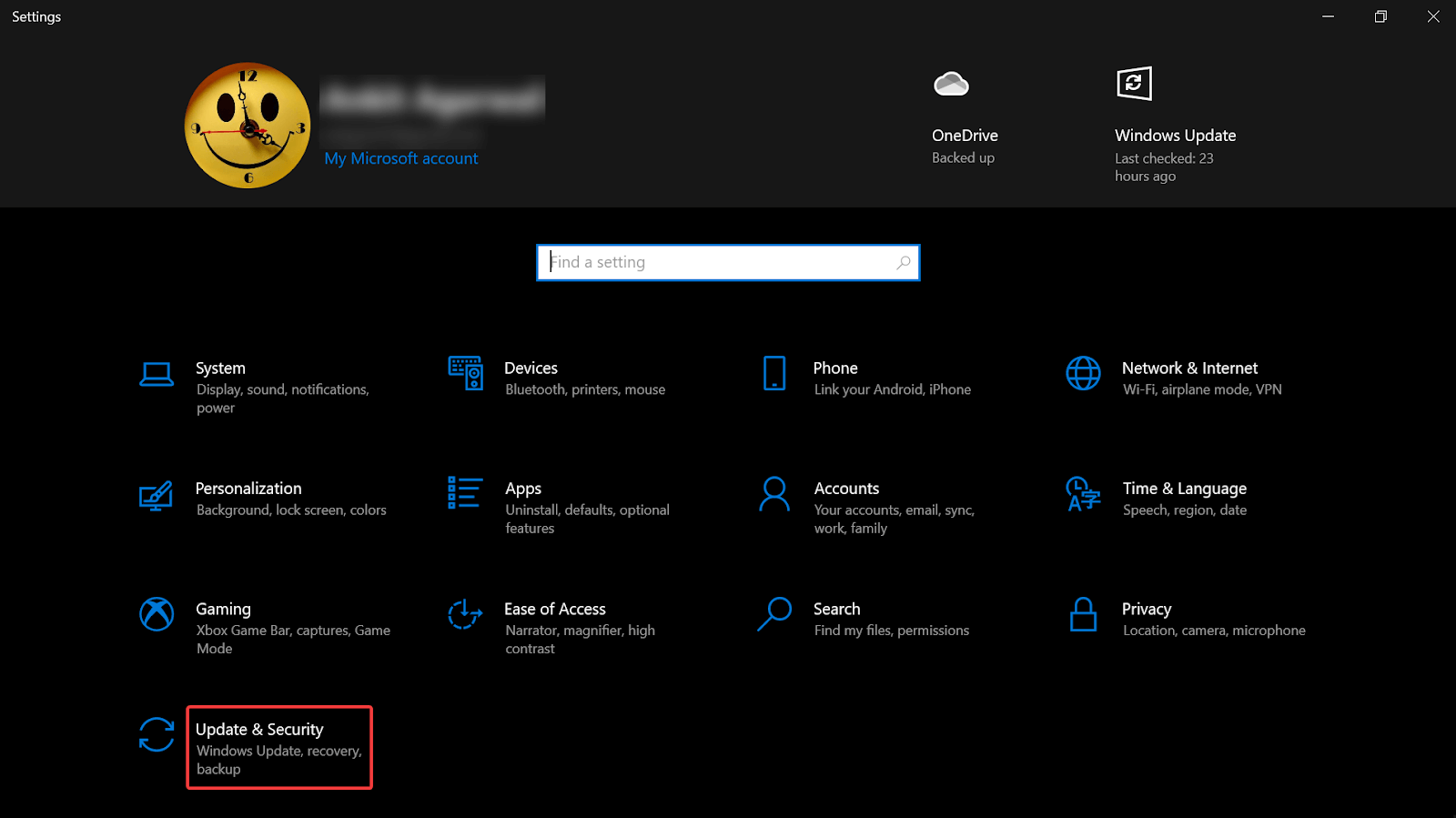Open the OneDrive cloud icon

951,85
